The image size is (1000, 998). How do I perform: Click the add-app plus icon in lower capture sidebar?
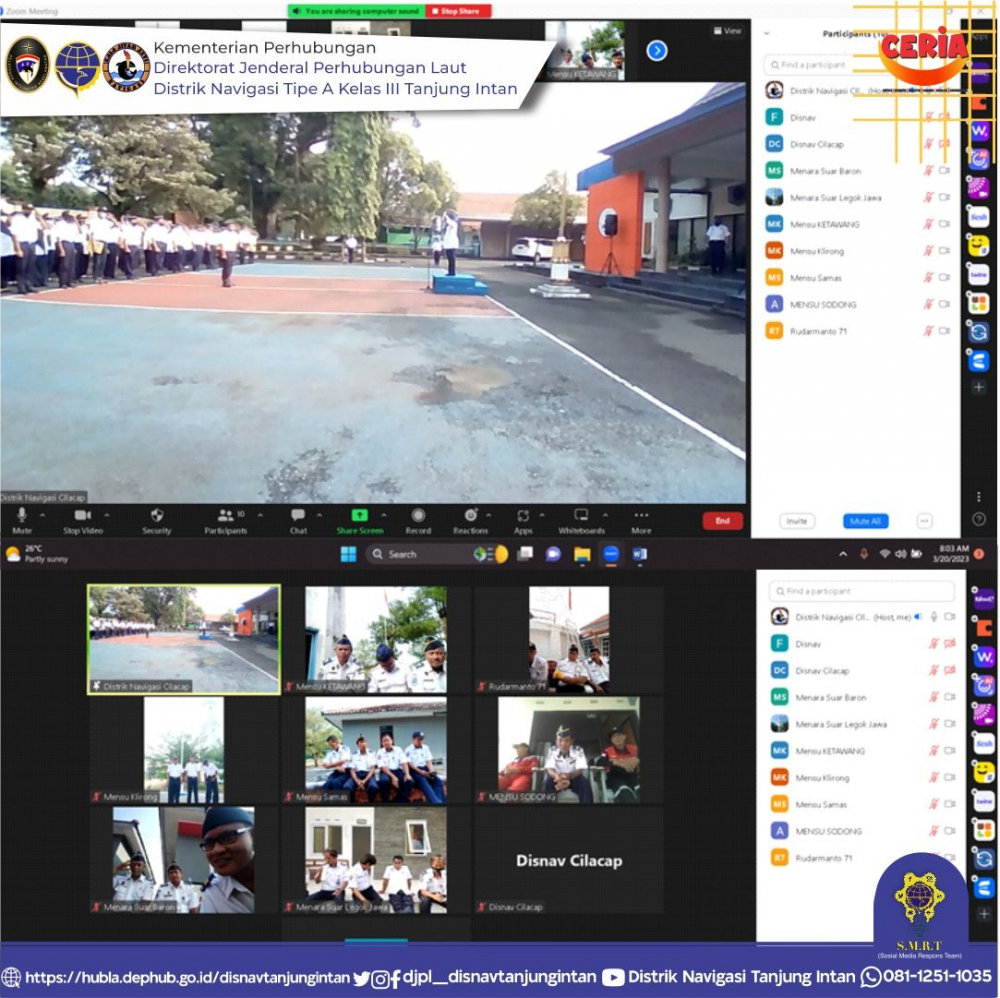tap(984, 914)
